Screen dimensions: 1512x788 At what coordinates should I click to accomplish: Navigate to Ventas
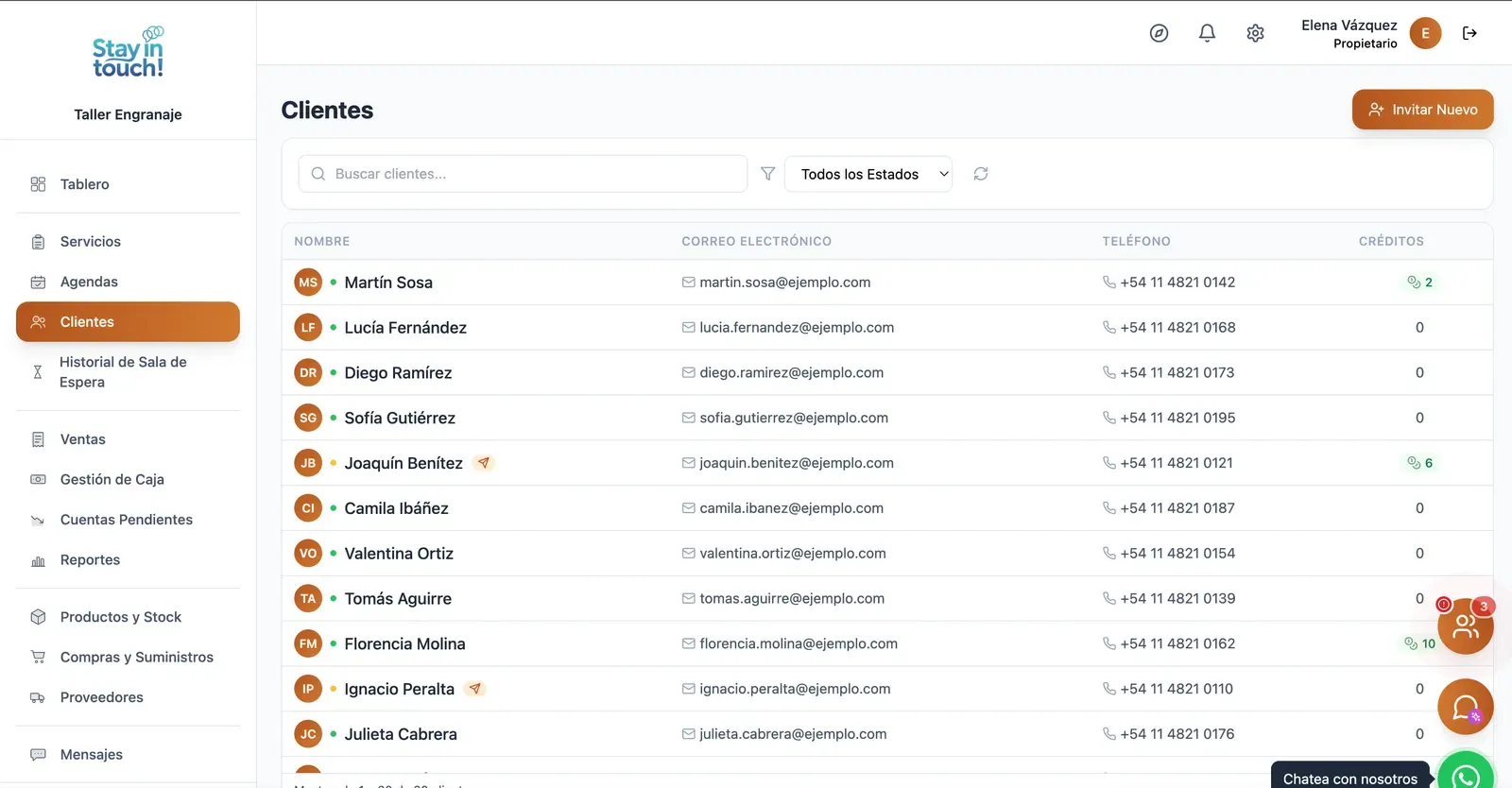pyautogui.click(x=128, y=439)
